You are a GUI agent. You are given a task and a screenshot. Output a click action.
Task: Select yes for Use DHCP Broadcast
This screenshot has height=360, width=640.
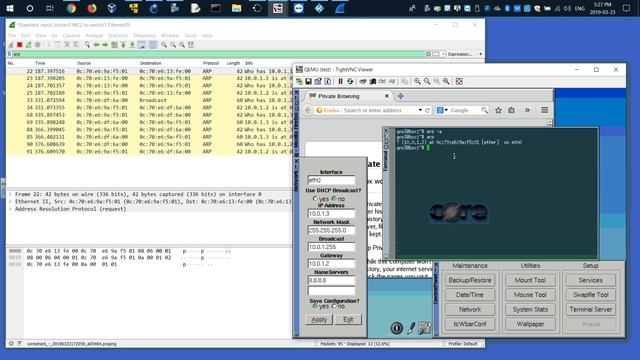click(315, 199)
